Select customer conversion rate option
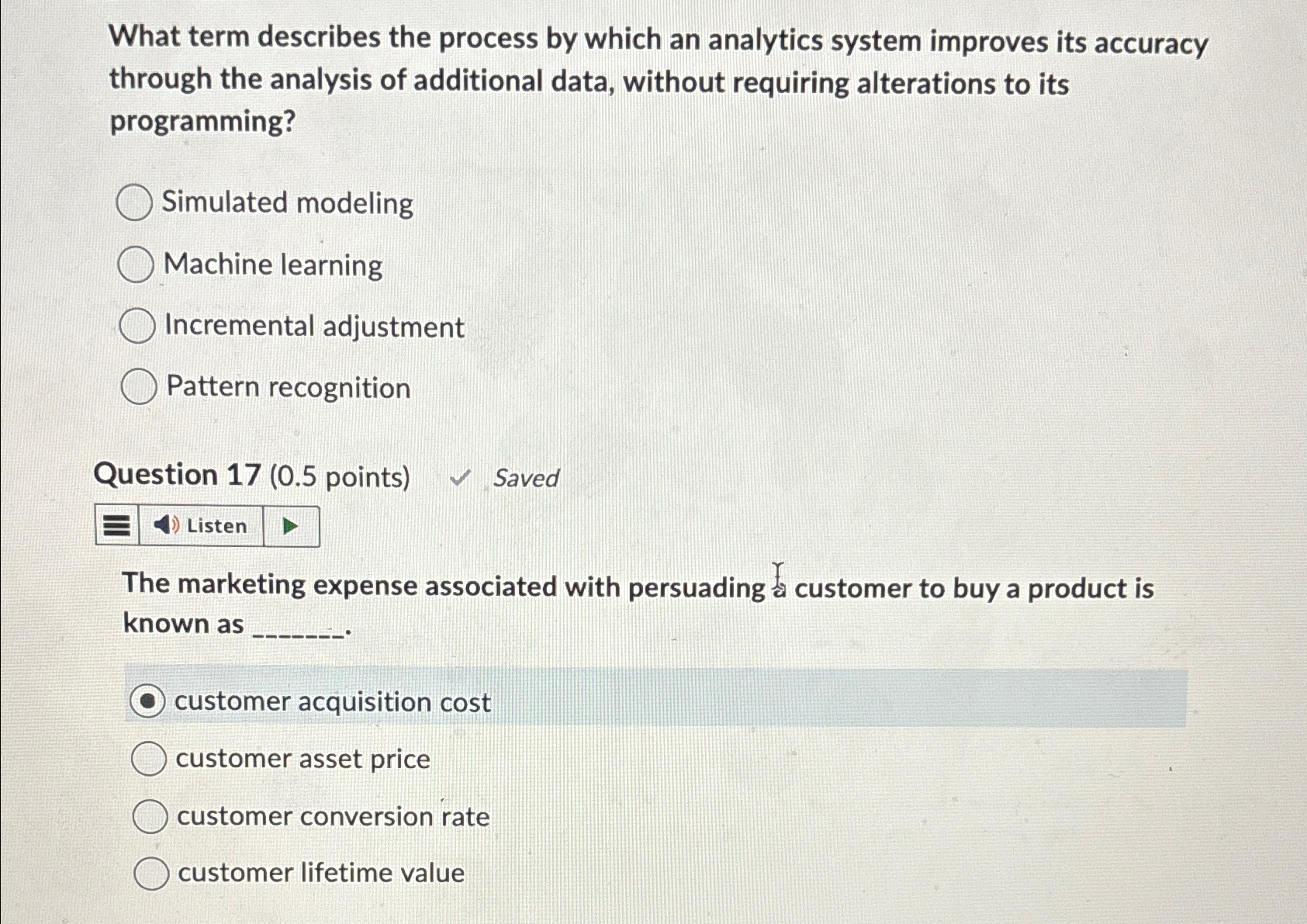 150,816
